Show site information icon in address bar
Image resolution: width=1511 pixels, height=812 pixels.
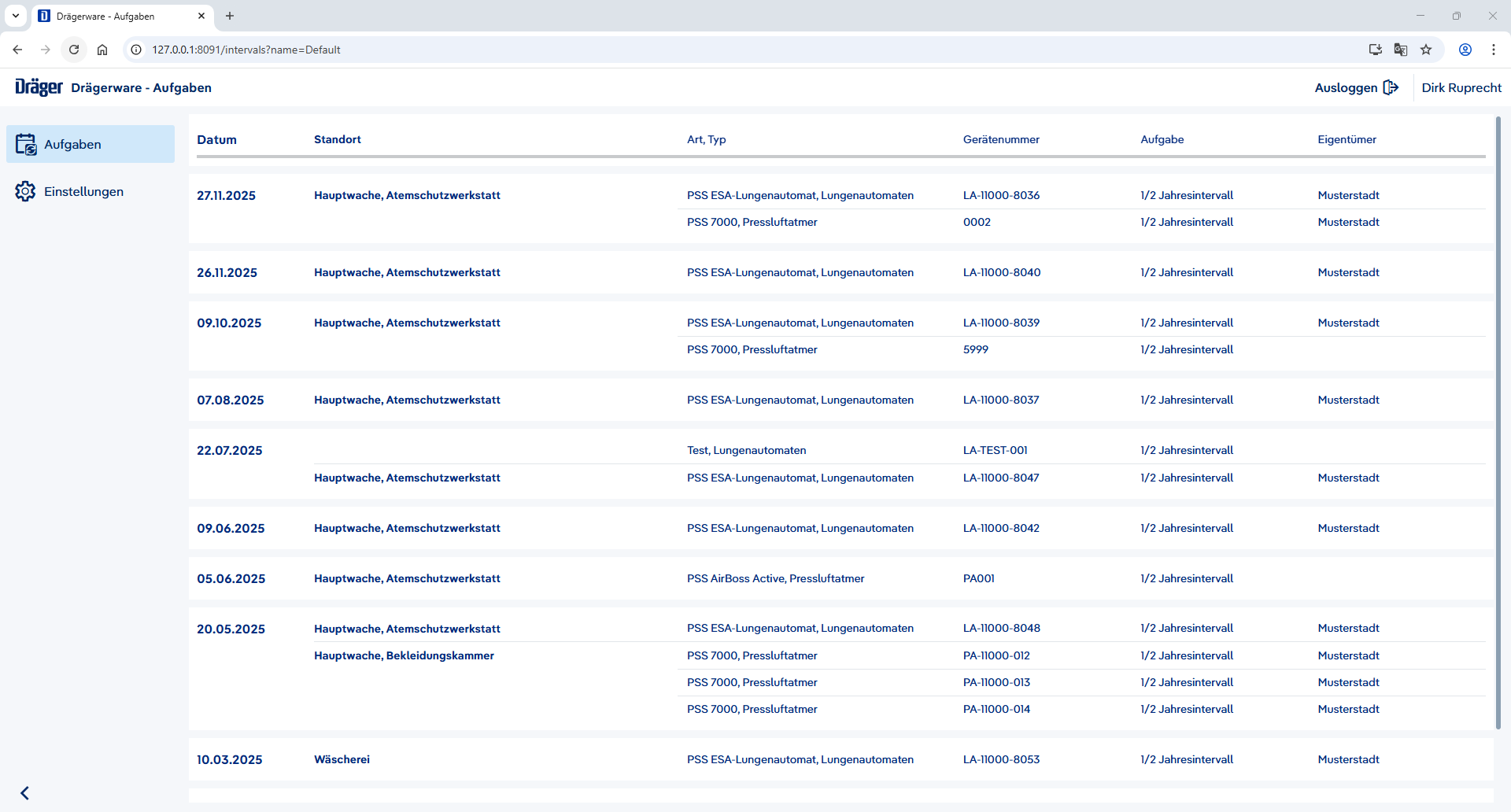(136, 50)
